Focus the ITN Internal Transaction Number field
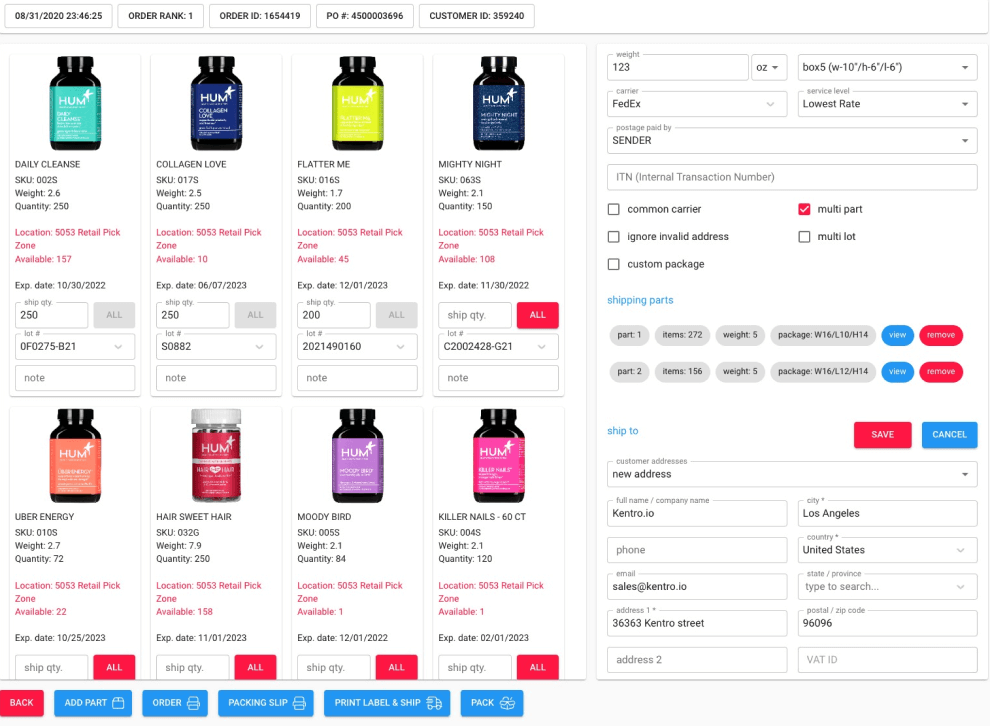Image resolution: width=990 pixels, height=726 pixels. point(792,177)
